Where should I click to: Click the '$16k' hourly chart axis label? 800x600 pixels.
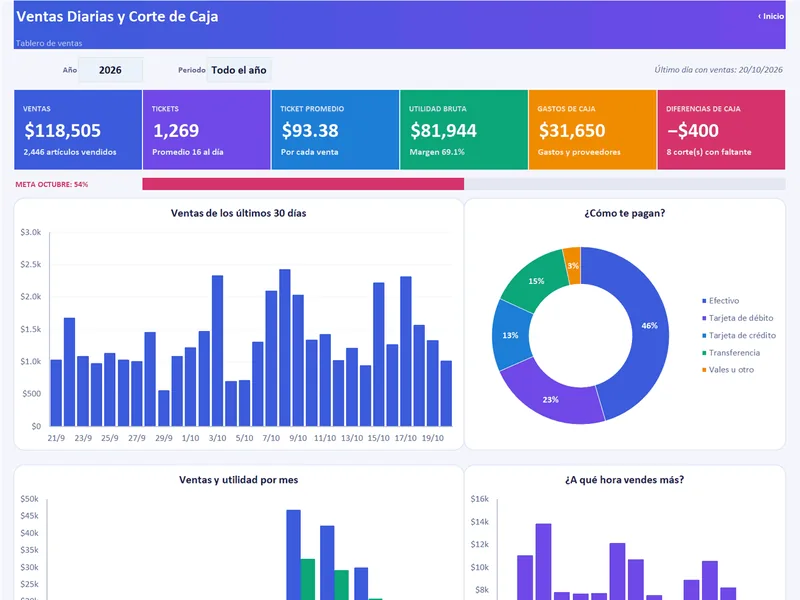click(480, 498)
